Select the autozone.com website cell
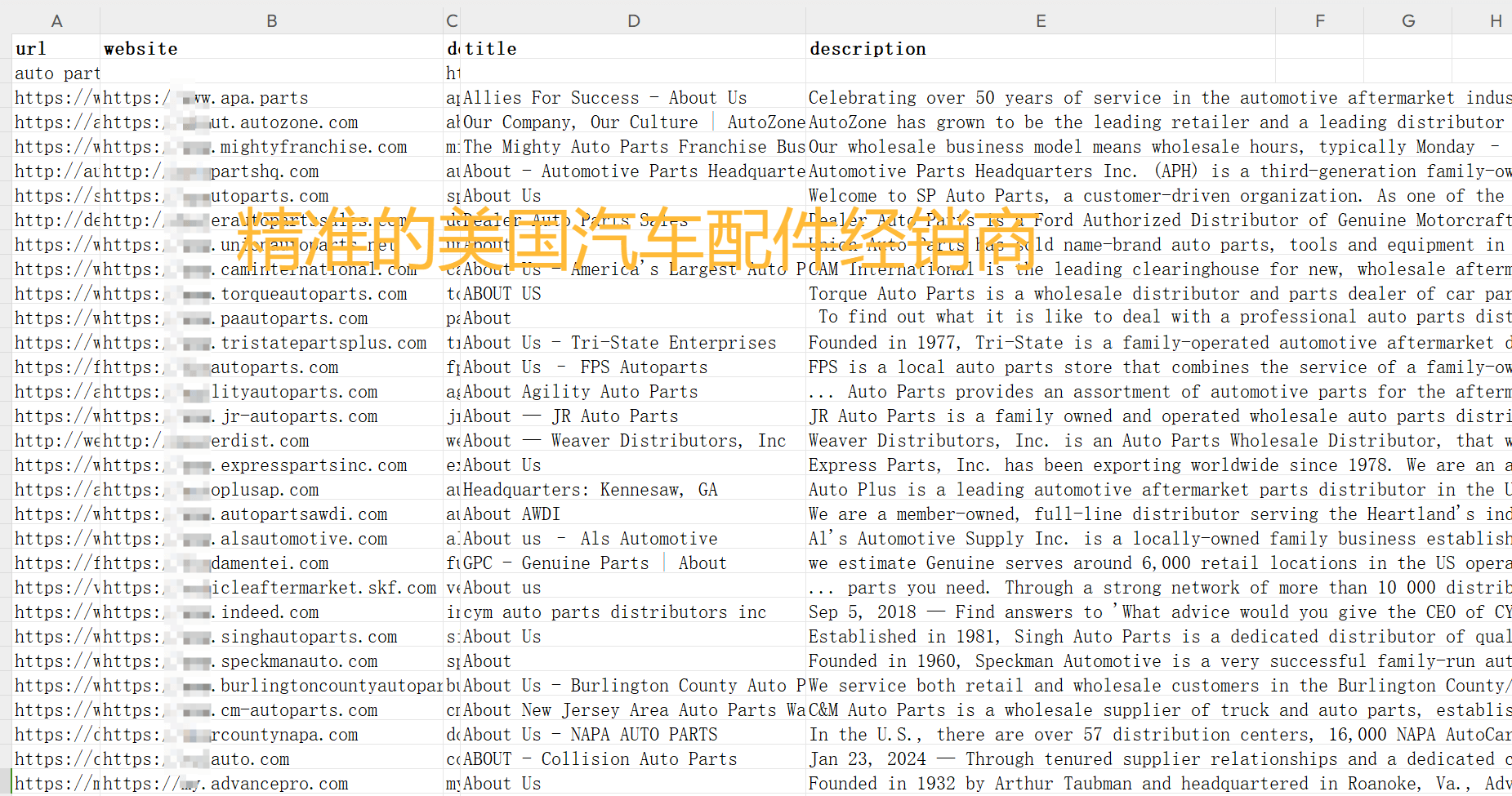This screenshot has height=796, width=1512. point(272,122)
